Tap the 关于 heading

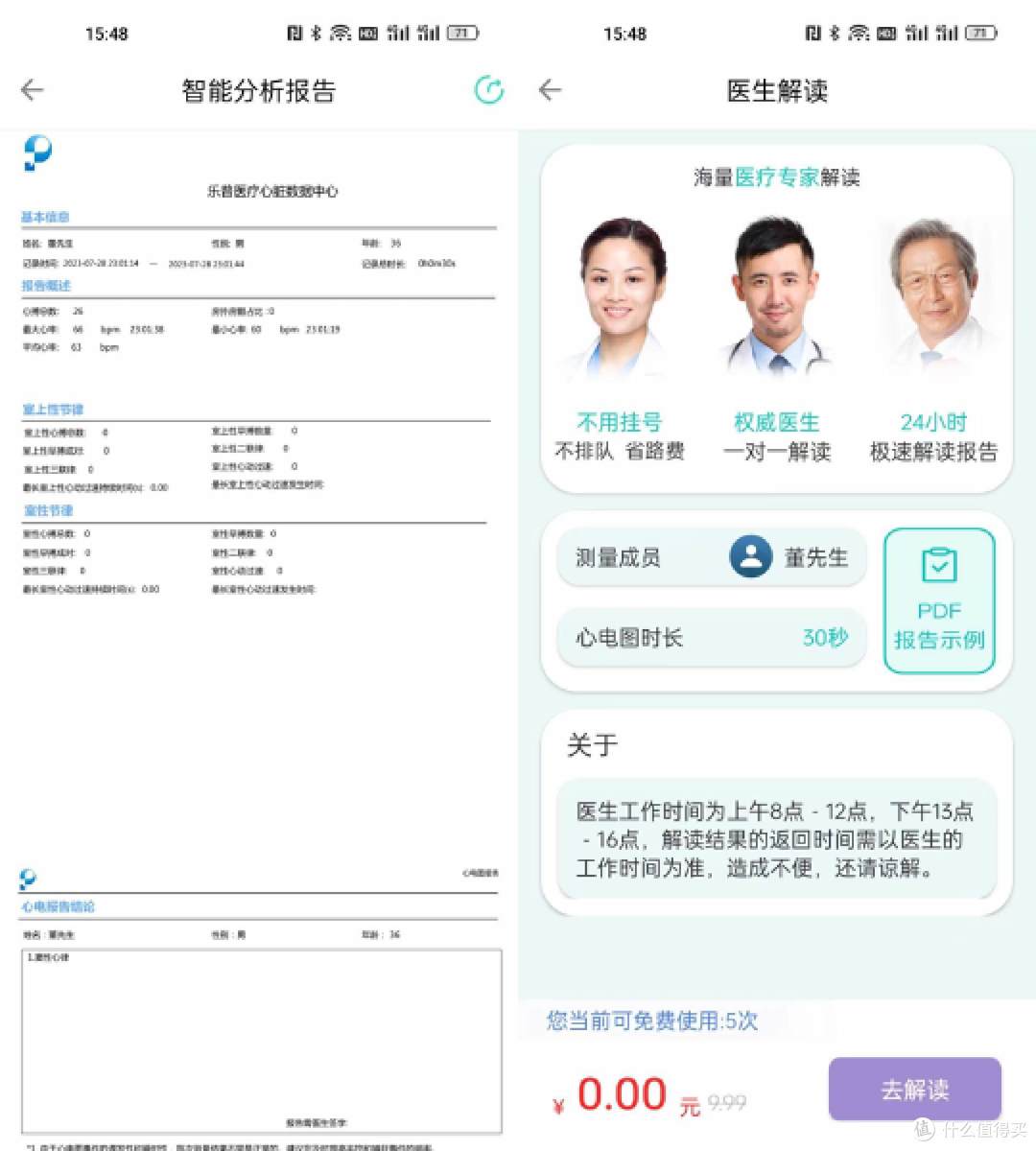(x=593, y=745)
